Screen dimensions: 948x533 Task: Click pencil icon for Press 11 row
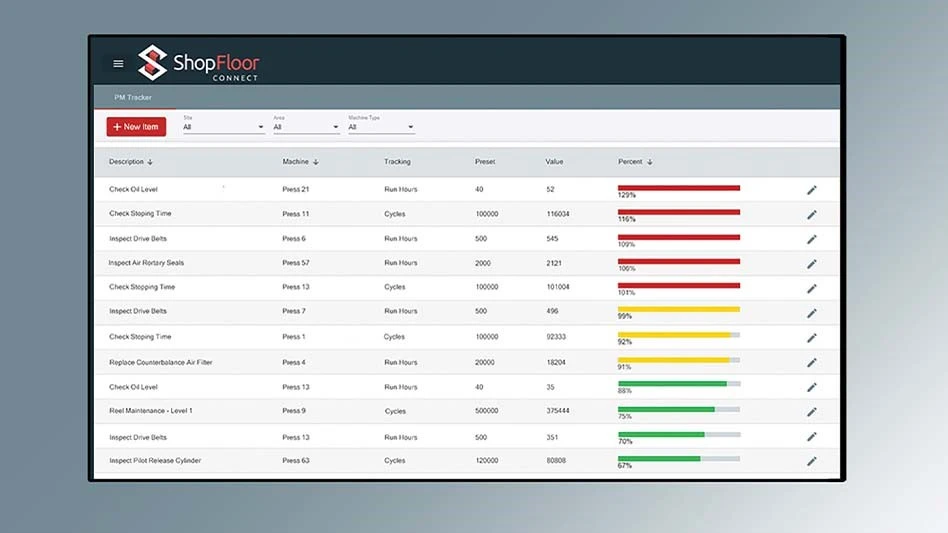click(x=812, y=214)
